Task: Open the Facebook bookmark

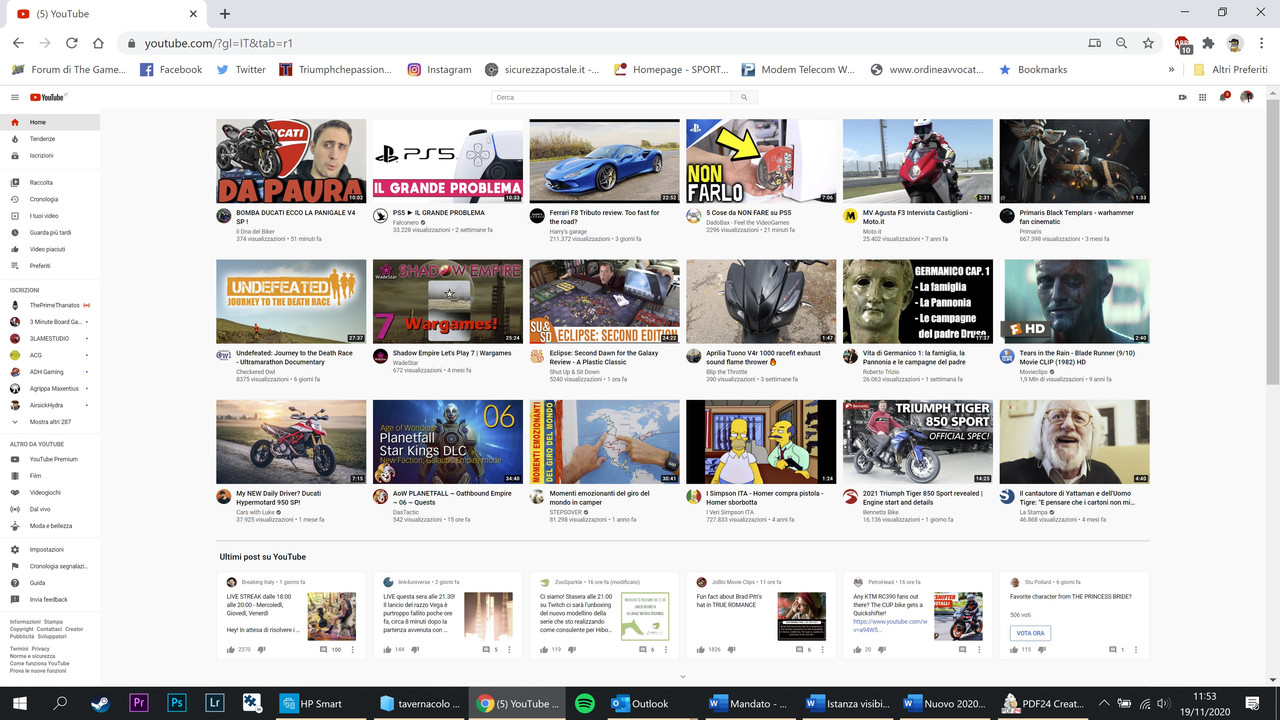Action: pos(171,70)
